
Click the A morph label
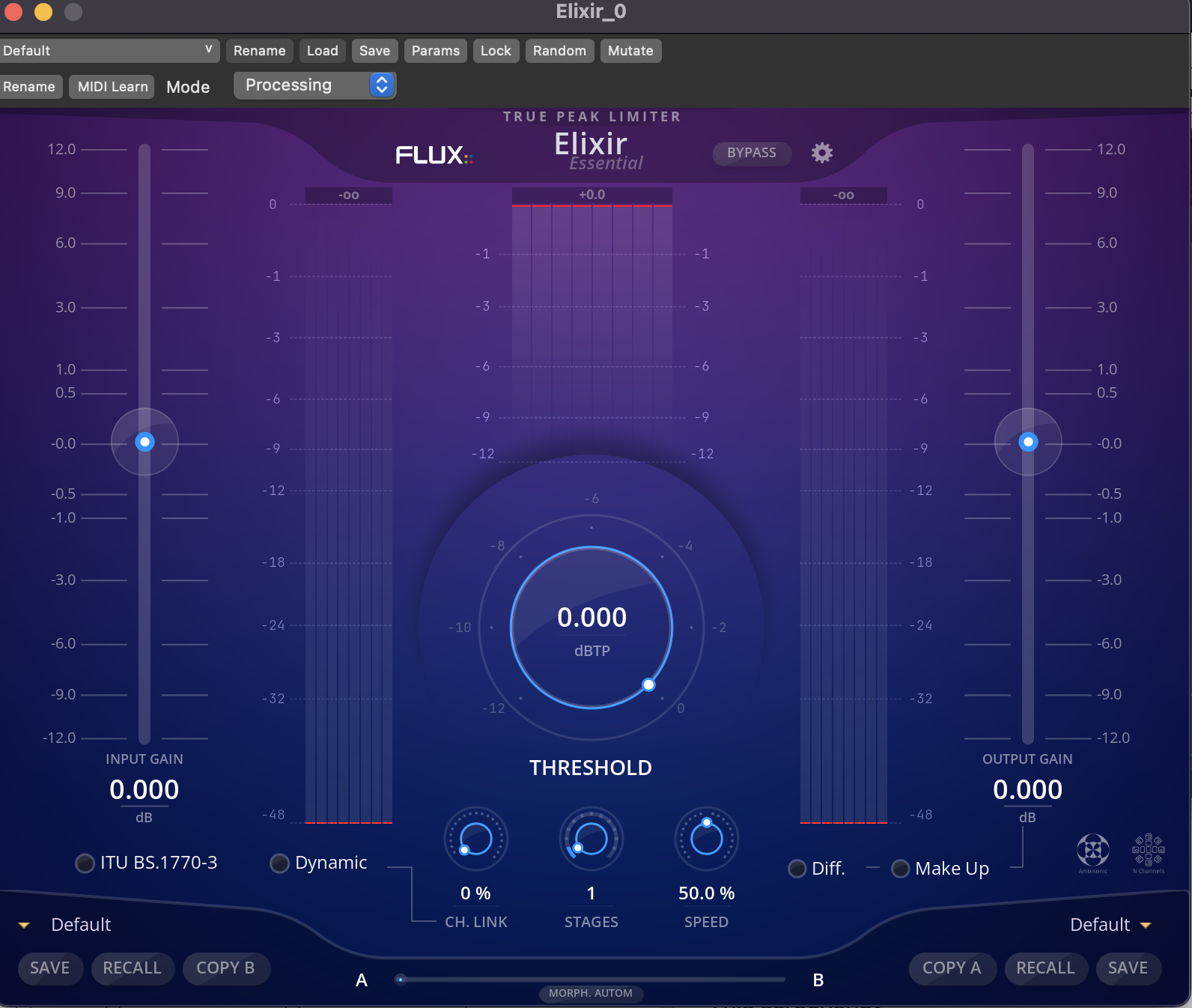tap(362, 980)
